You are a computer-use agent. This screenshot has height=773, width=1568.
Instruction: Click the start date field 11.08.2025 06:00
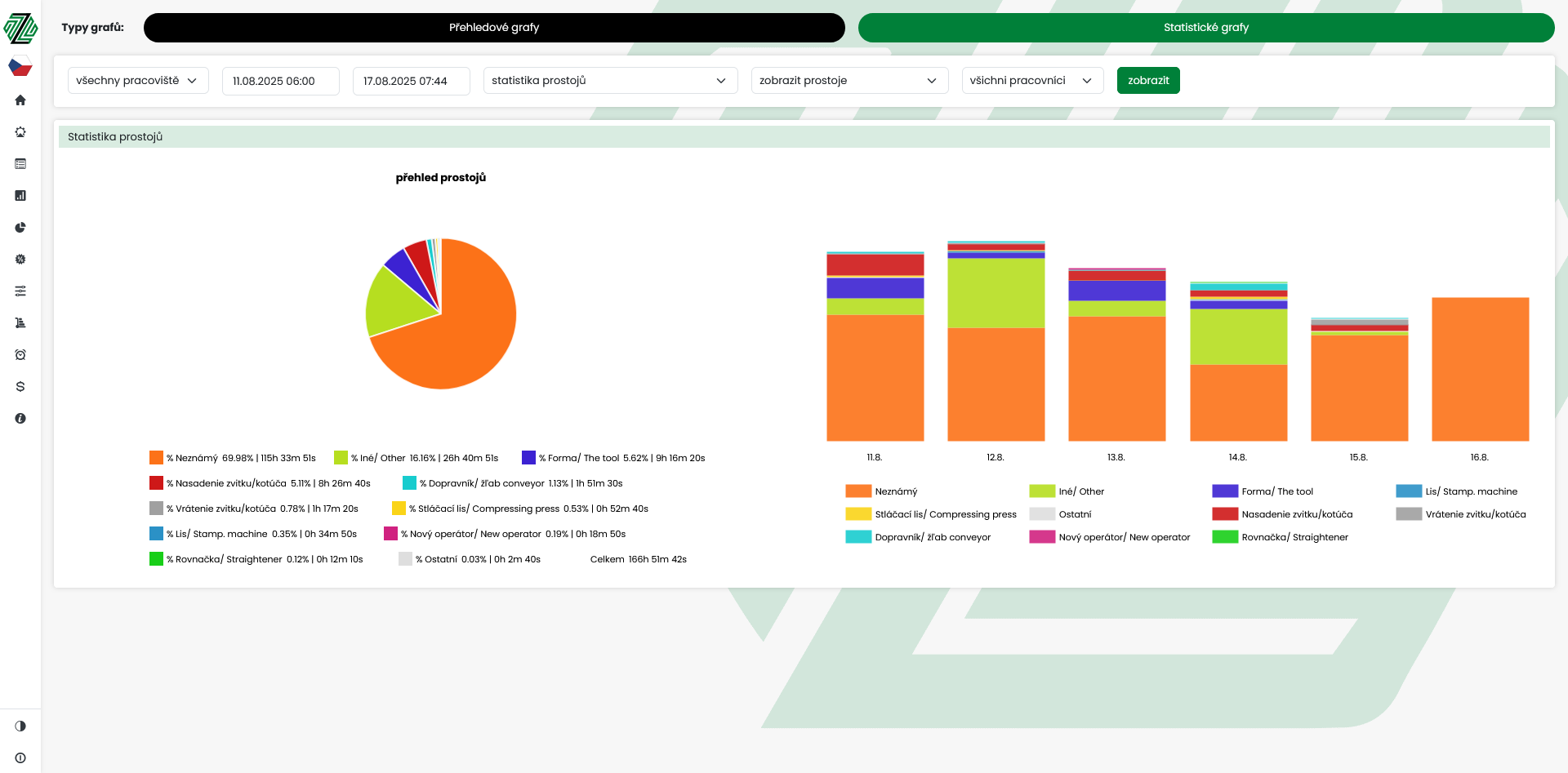[280, 82]
